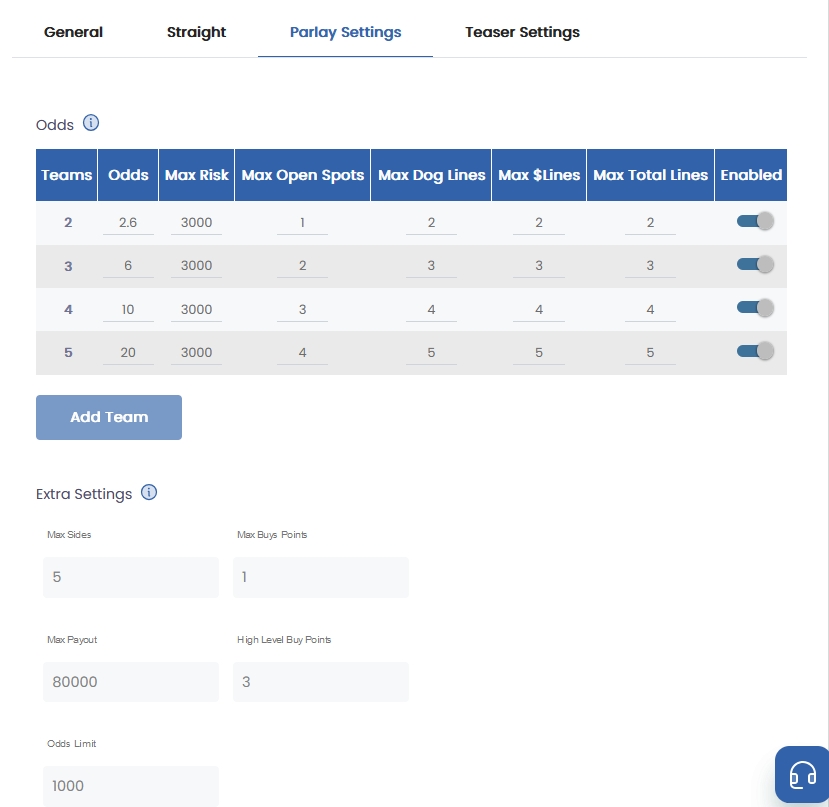Toggle the Enabled switch for 4 teams
Viewport: 829px width, 807px height.
click(x=755, y=308)
